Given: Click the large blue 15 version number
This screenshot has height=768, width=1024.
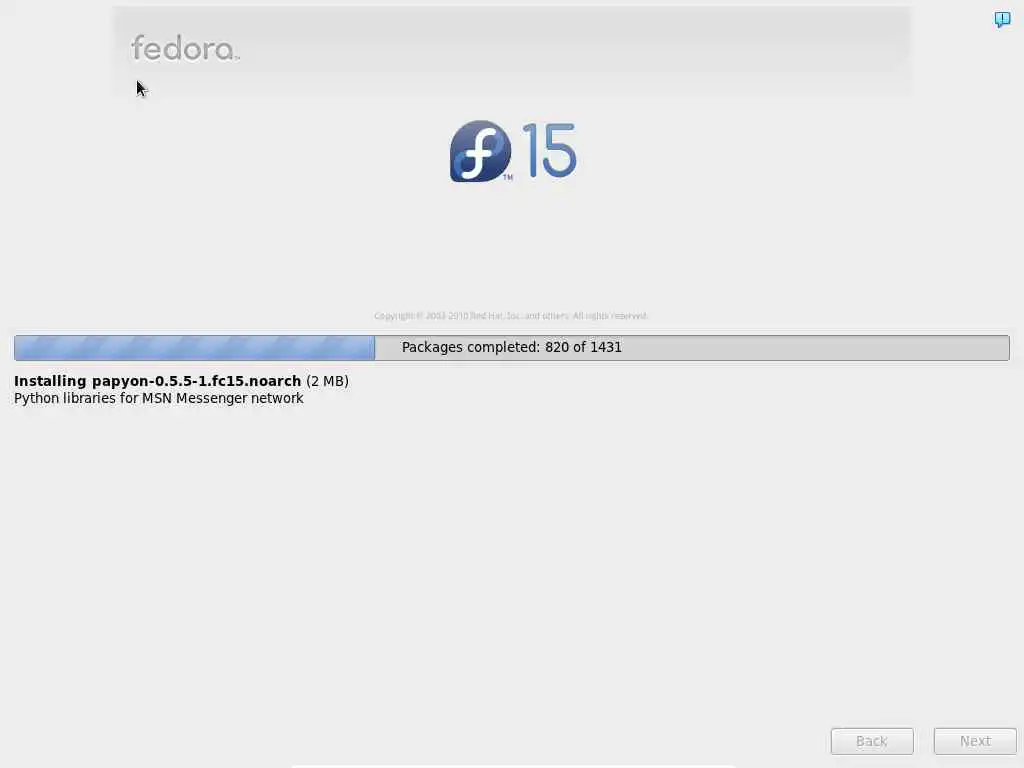Looking at the screenshot, I should click(549, 150).
